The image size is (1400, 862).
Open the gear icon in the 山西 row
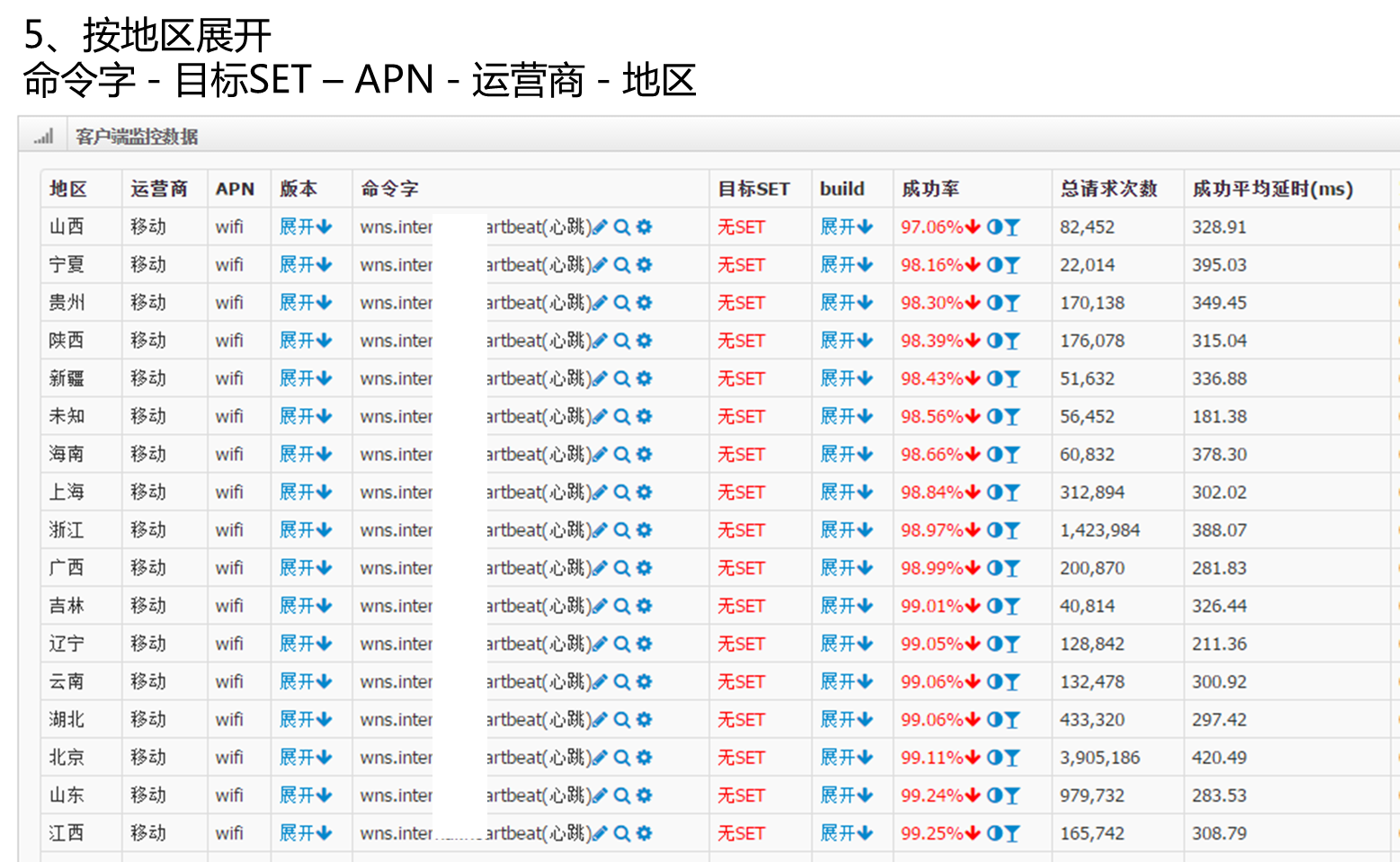(644, 227)
